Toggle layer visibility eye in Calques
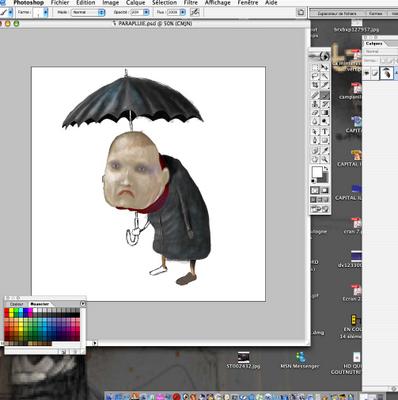This screenshot has height=400, width=398. click(x=367, y=73)
